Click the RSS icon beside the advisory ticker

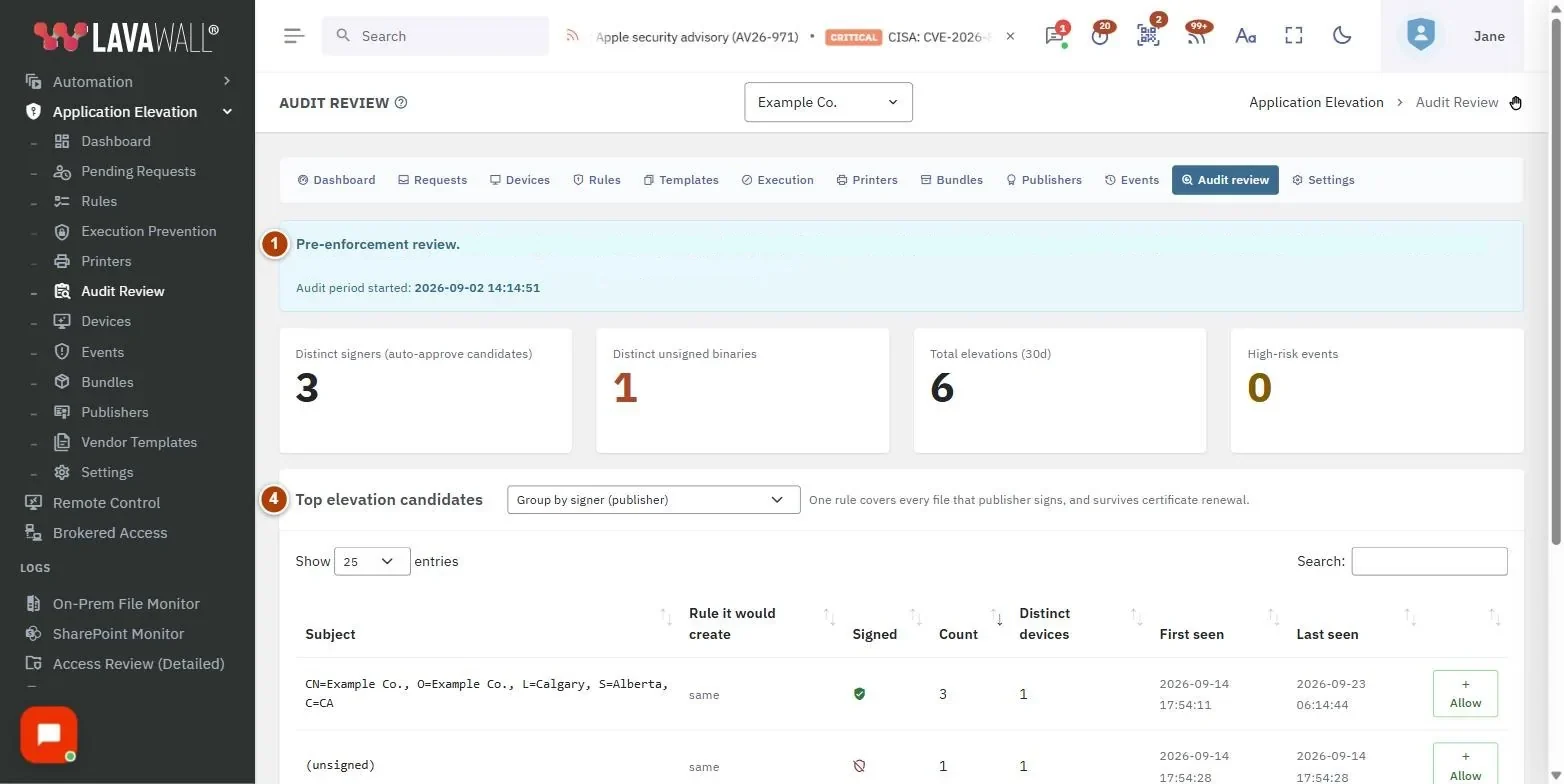573,36
